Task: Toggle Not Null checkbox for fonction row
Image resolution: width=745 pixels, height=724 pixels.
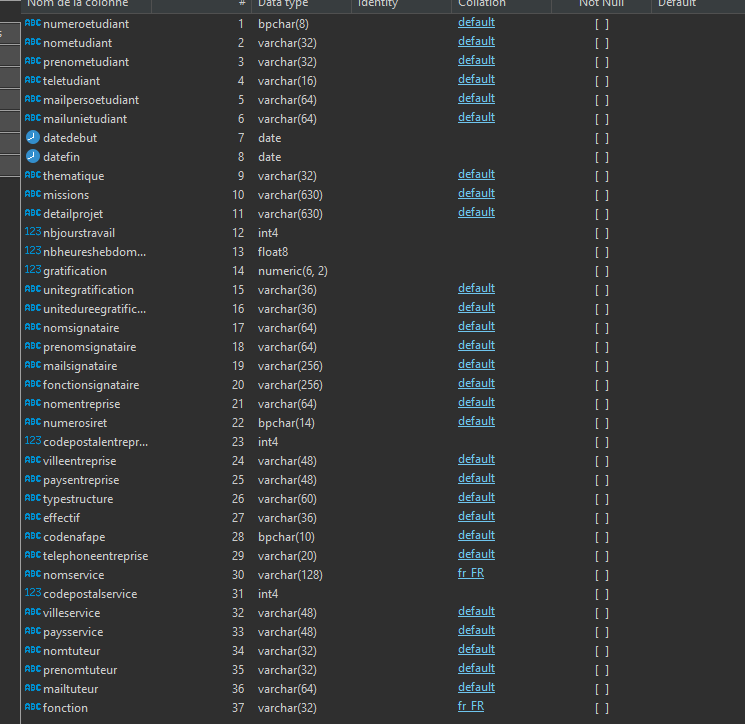Action: click(601, 708)
